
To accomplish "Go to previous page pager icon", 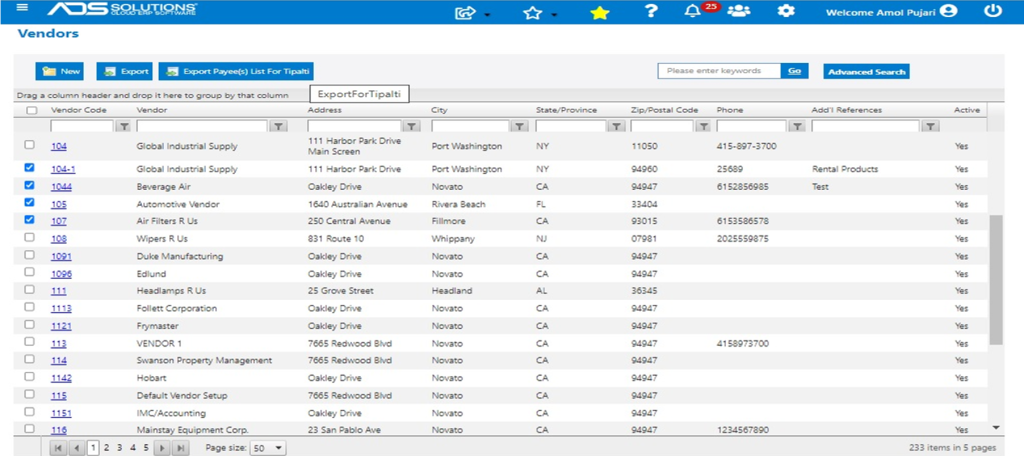I will click(76, 448).
